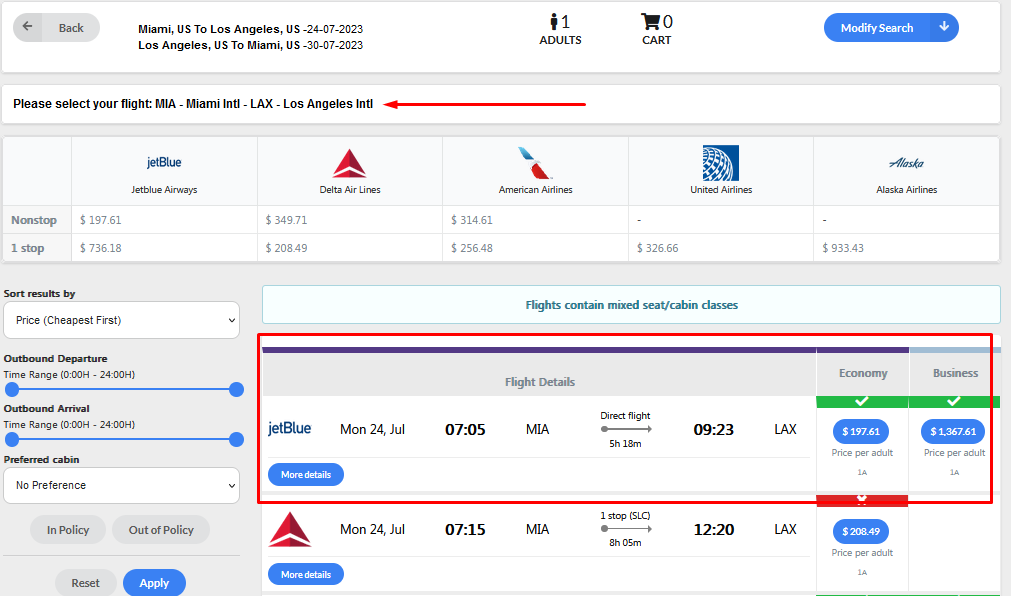Click arrival time 12:20
Image resolution: width=1011 pixels, height=596 pixels.
(714, 530)
